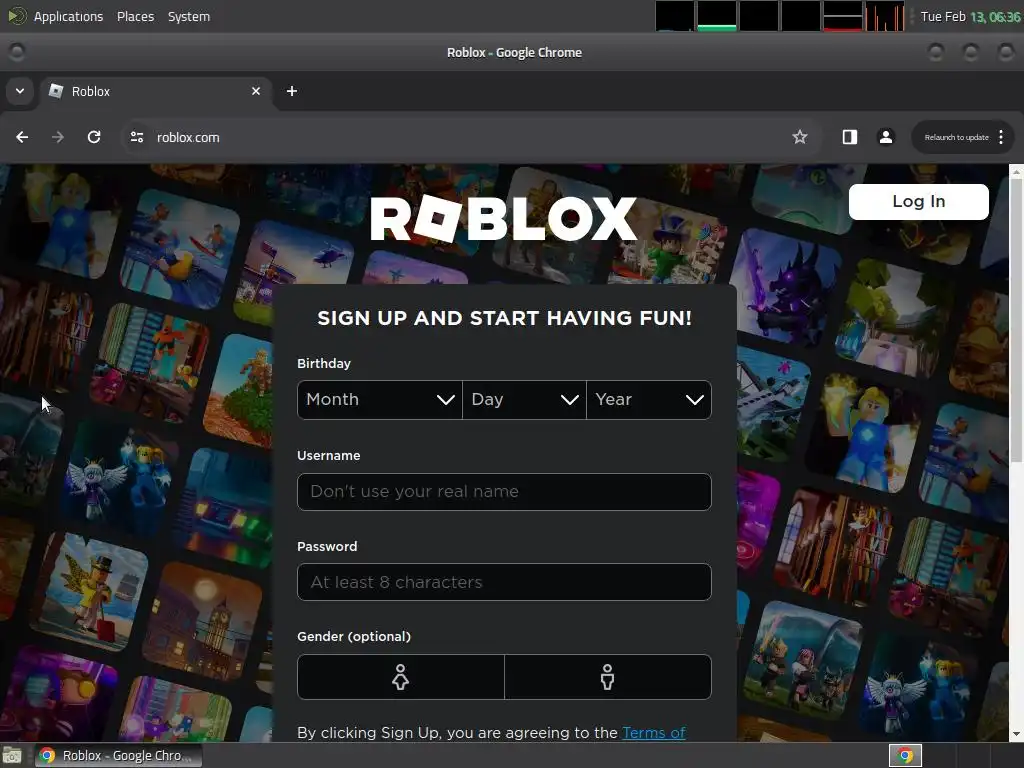
Task: Select the male gender icon
Action: (607, 677)
